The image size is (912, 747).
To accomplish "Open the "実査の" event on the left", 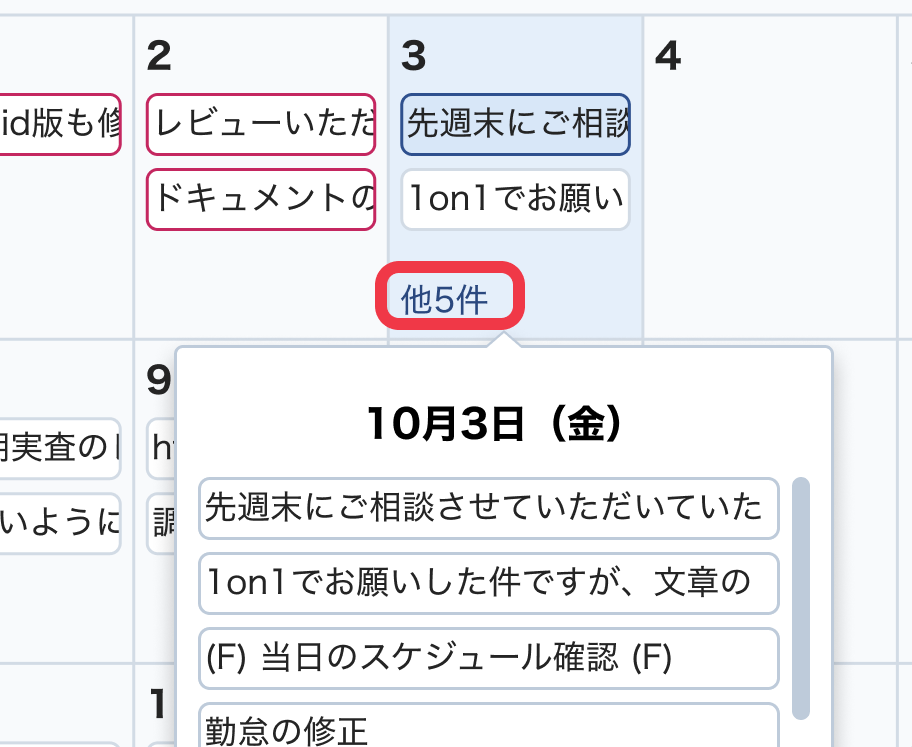I will (x=60, y=448).
